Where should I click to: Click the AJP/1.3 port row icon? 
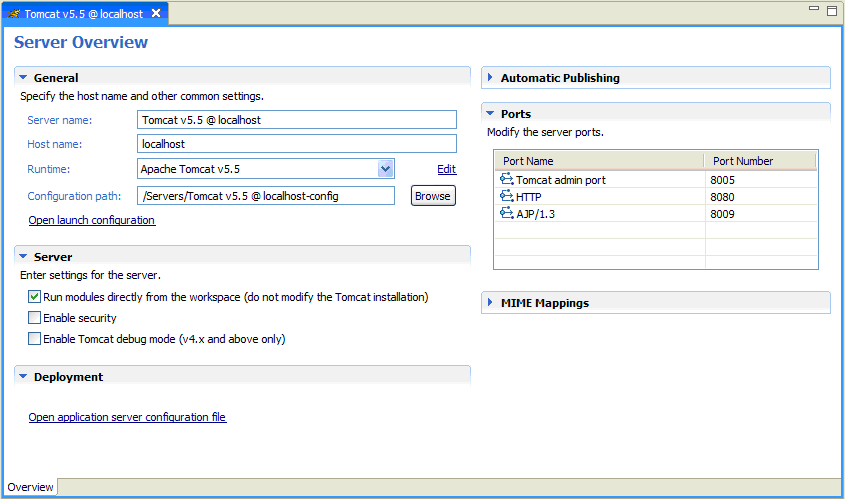pos(507,213)
